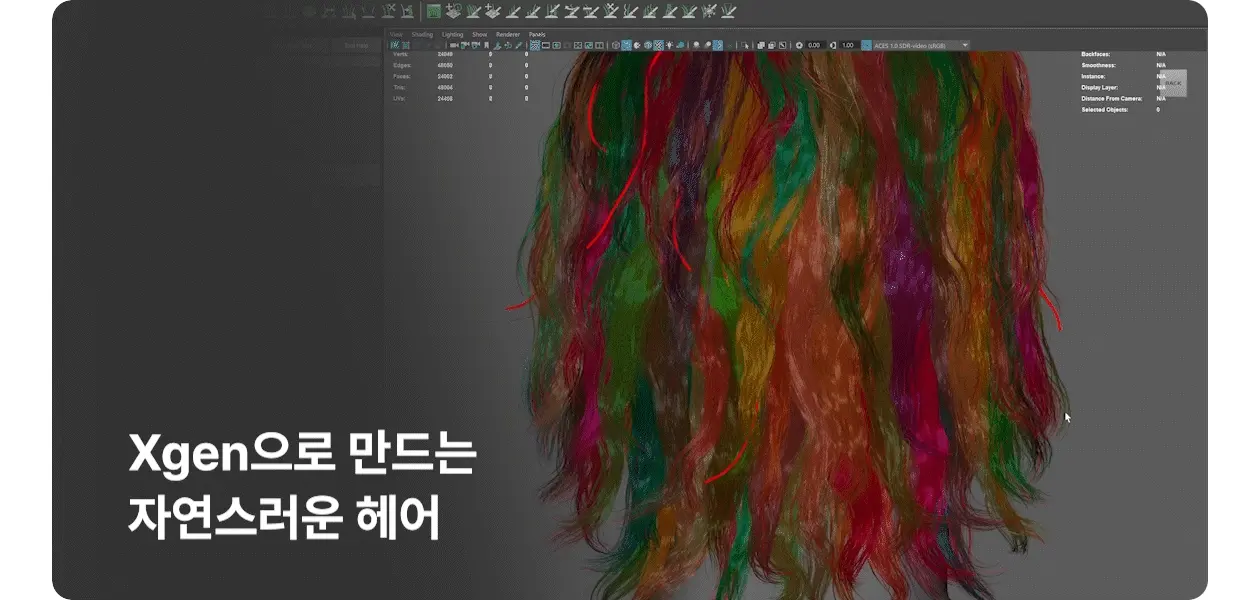This screenshot has height=600, width=1260.
Task: Click the gamma icon beside the 1.00 field
Action: [x=833, y=46]
